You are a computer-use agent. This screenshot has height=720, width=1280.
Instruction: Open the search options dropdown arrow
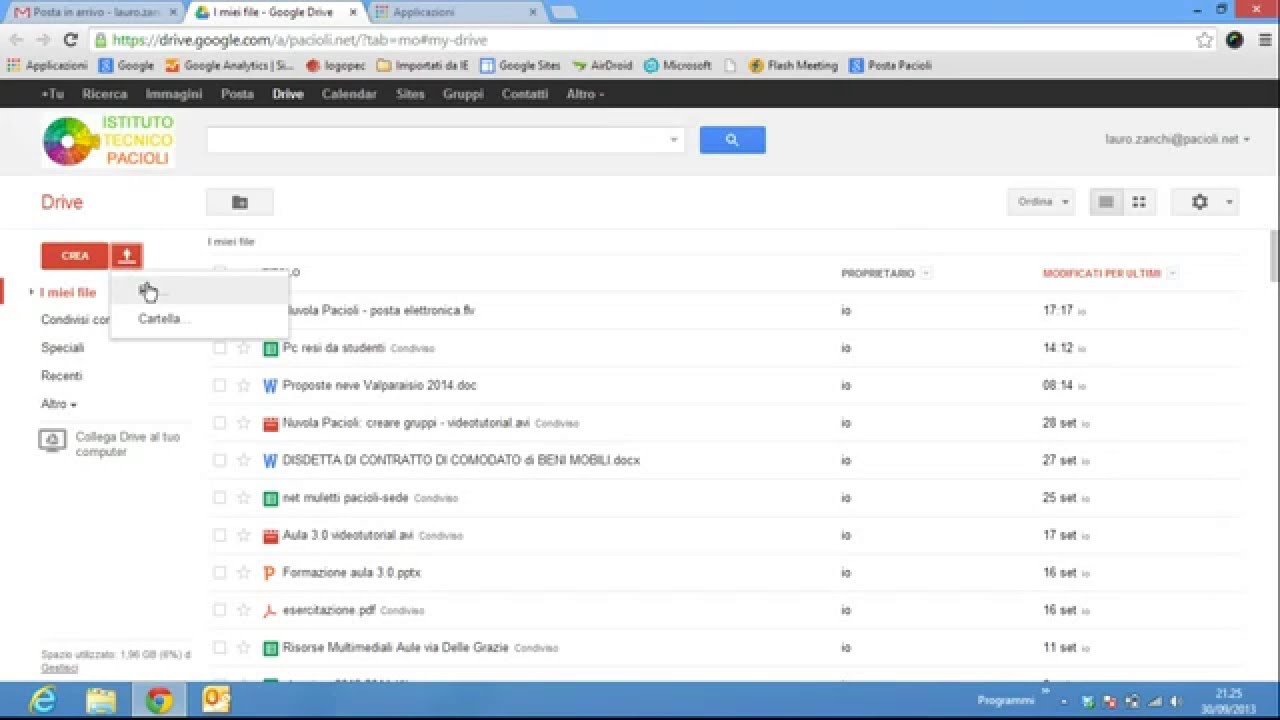point(674,140)
